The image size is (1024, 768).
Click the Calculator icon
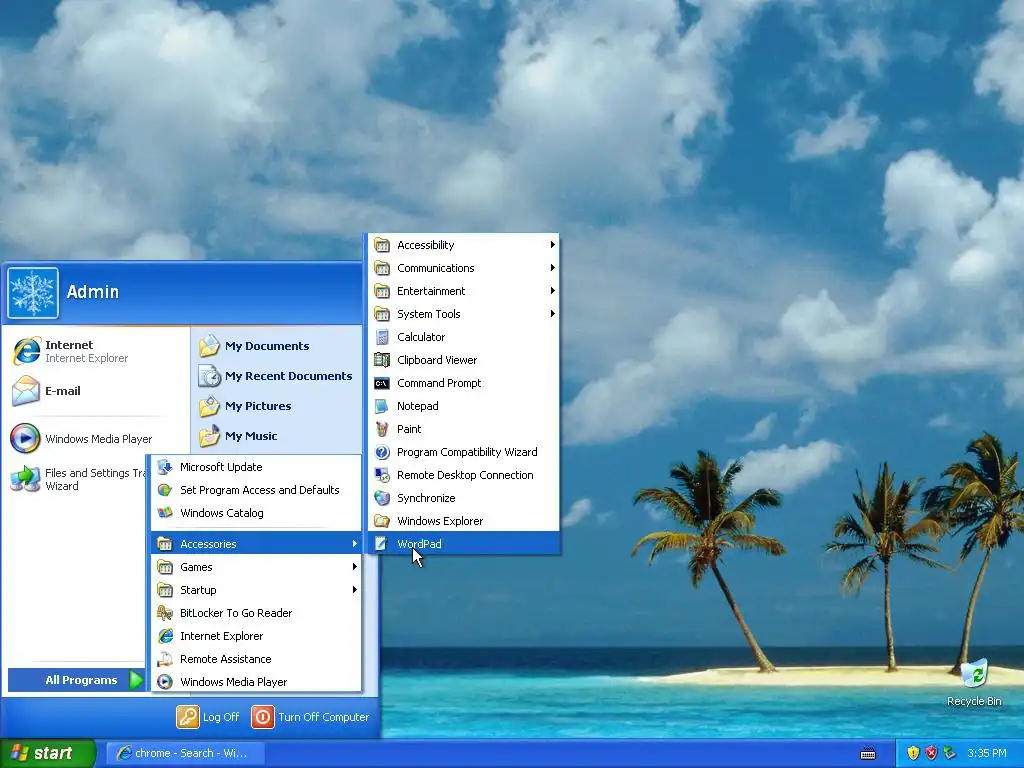click(x=382, y=337)
